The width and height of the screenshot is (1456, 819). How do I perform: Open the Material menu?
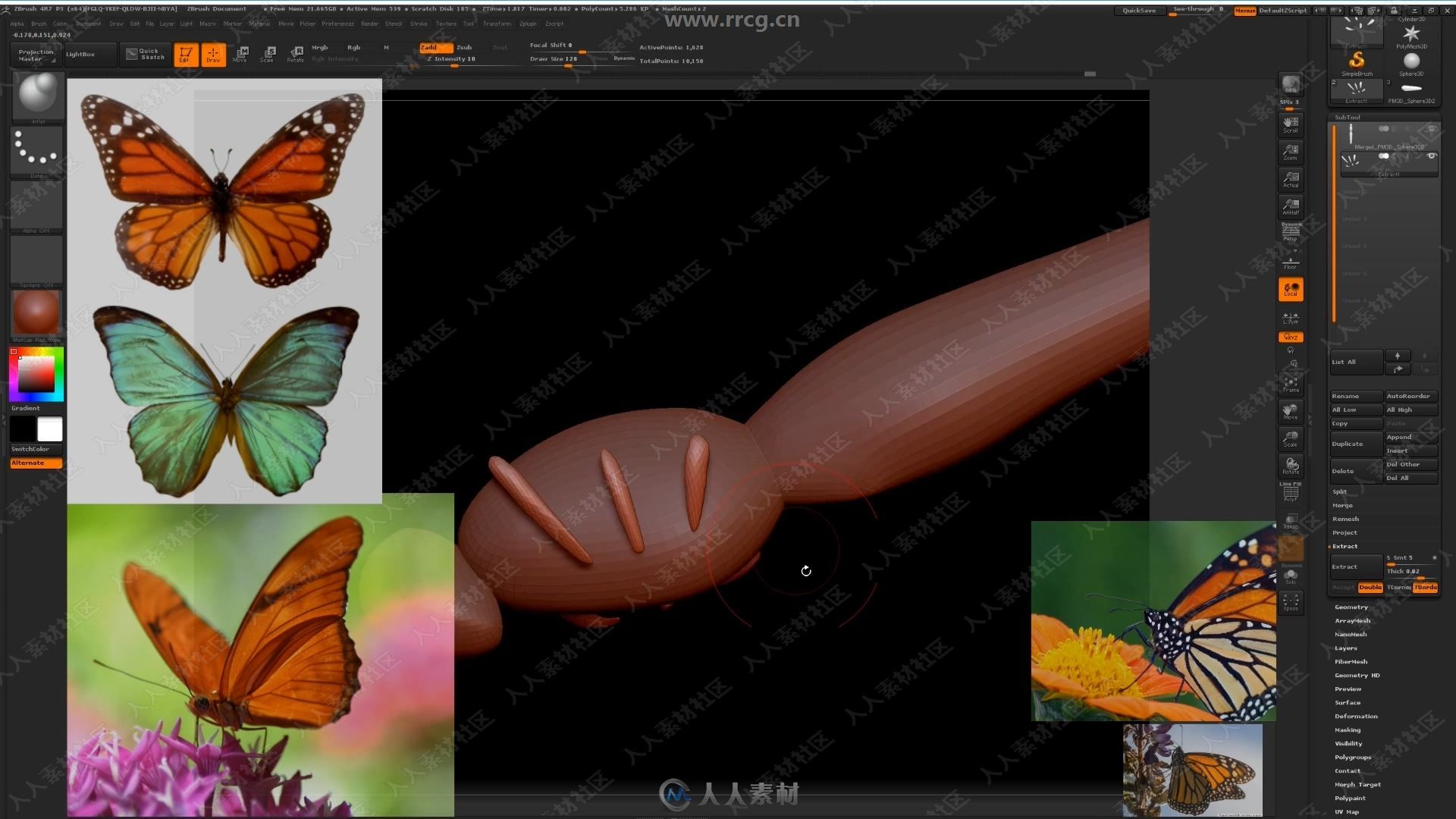[x=259, y=24]
